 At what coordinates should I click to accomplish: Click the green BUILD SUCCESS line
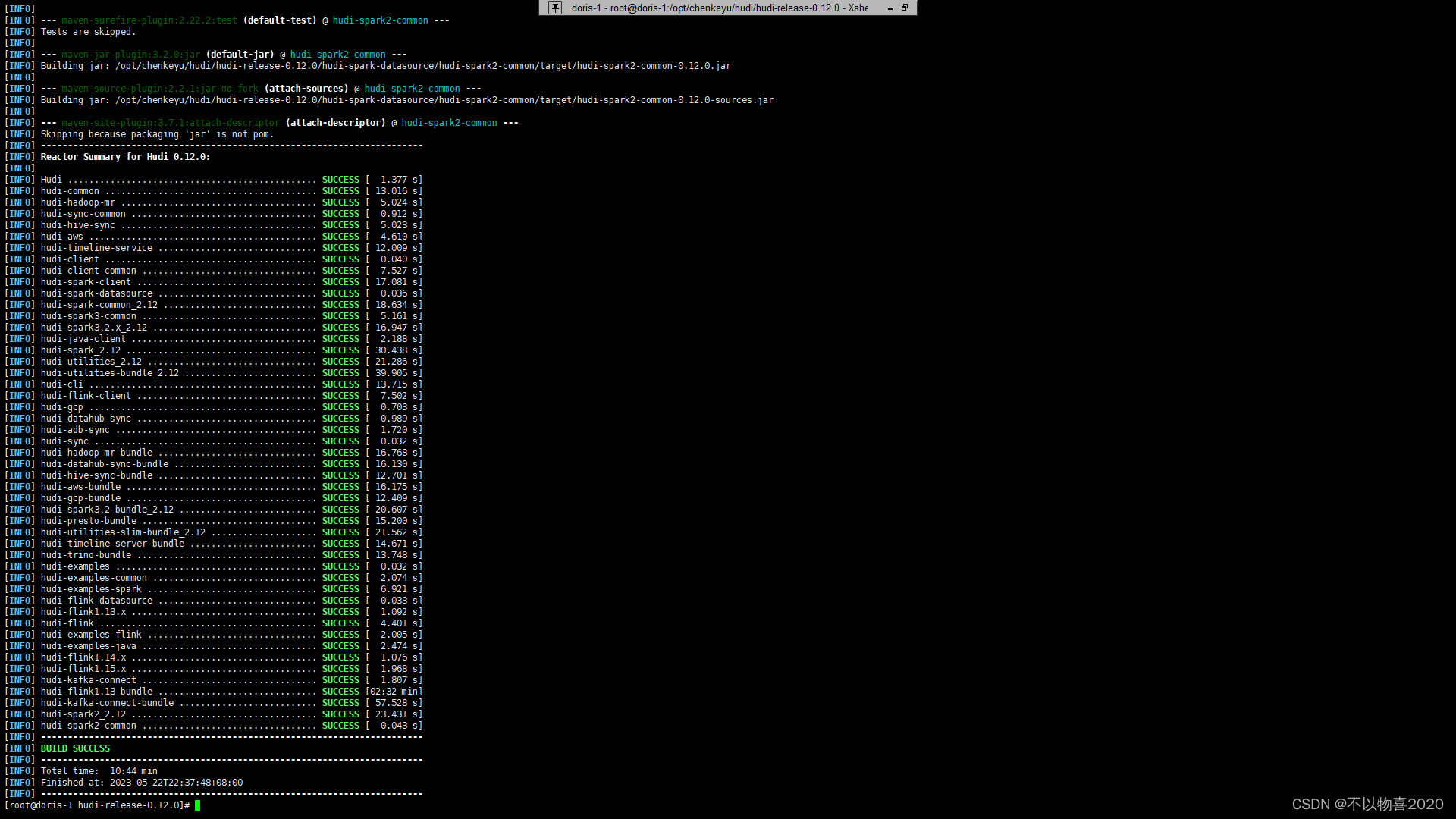pyautogui.click(x=75, y=748)
